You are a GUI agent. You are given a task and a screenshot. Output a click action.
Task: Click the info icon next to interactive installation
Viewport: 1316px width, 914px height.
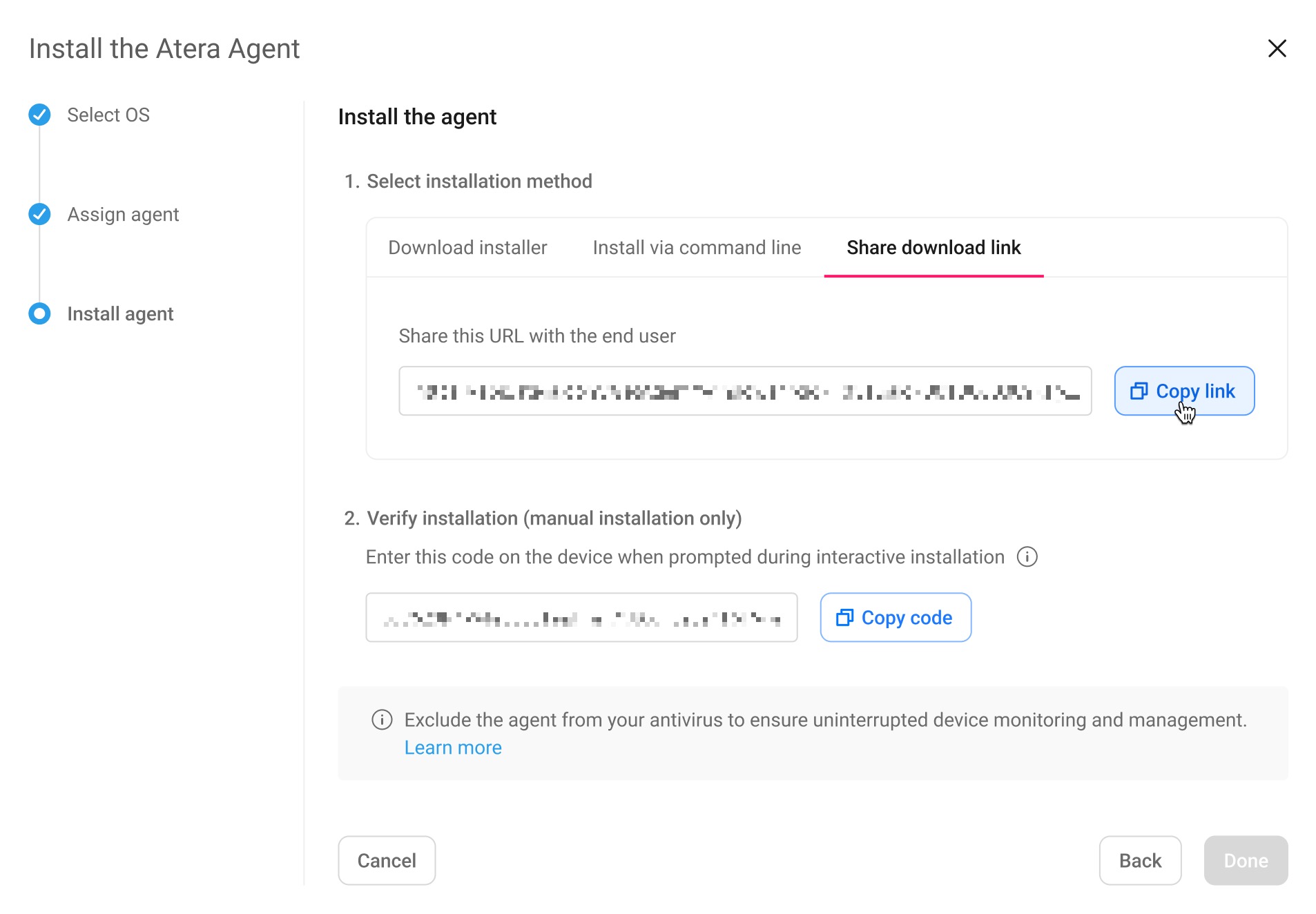coord(1027,556)
